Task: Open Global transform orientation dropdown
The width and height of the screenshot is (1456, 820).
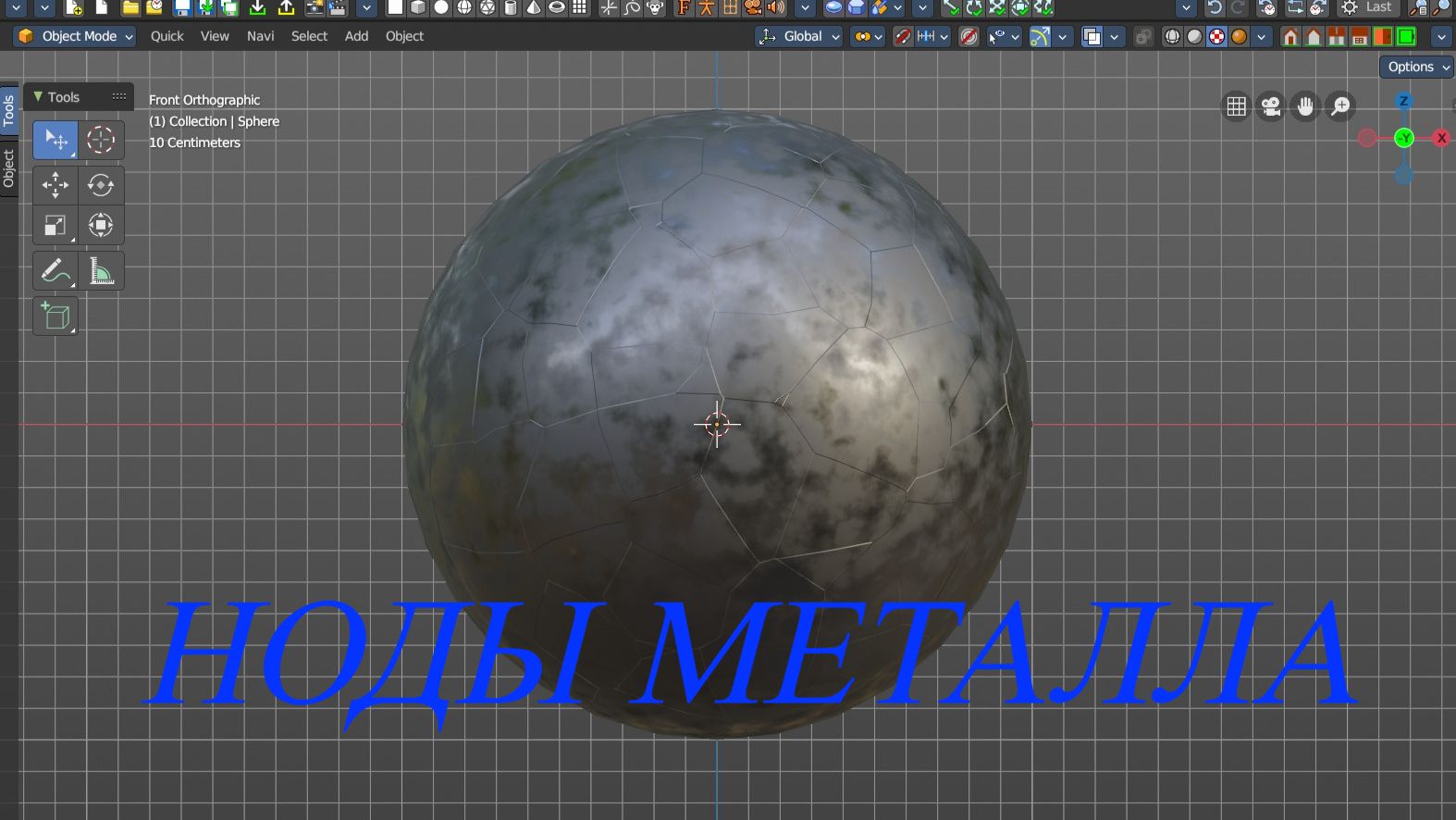Action: [x=798, y=36]
